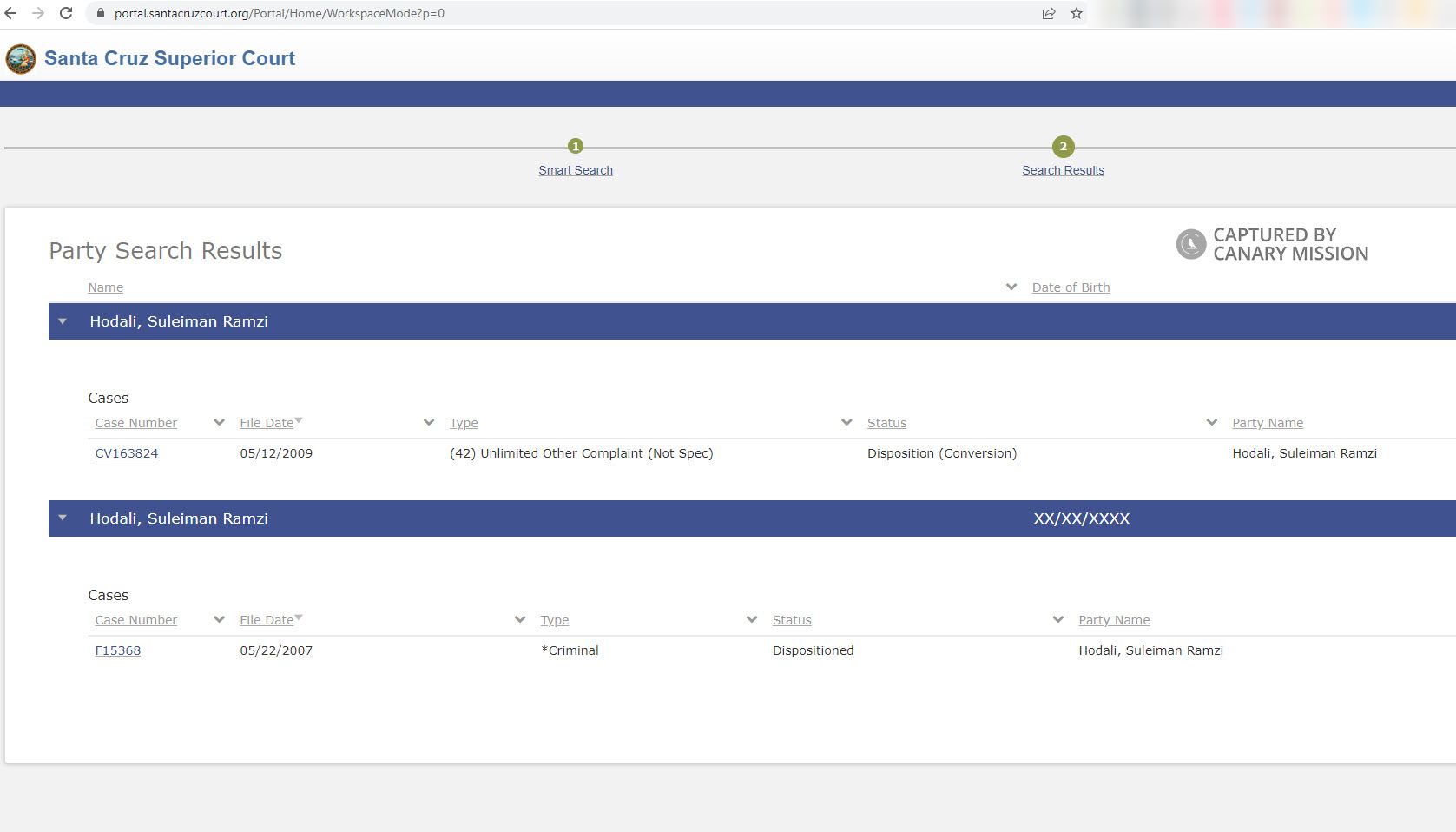Open case CV163824

(127, 453)
